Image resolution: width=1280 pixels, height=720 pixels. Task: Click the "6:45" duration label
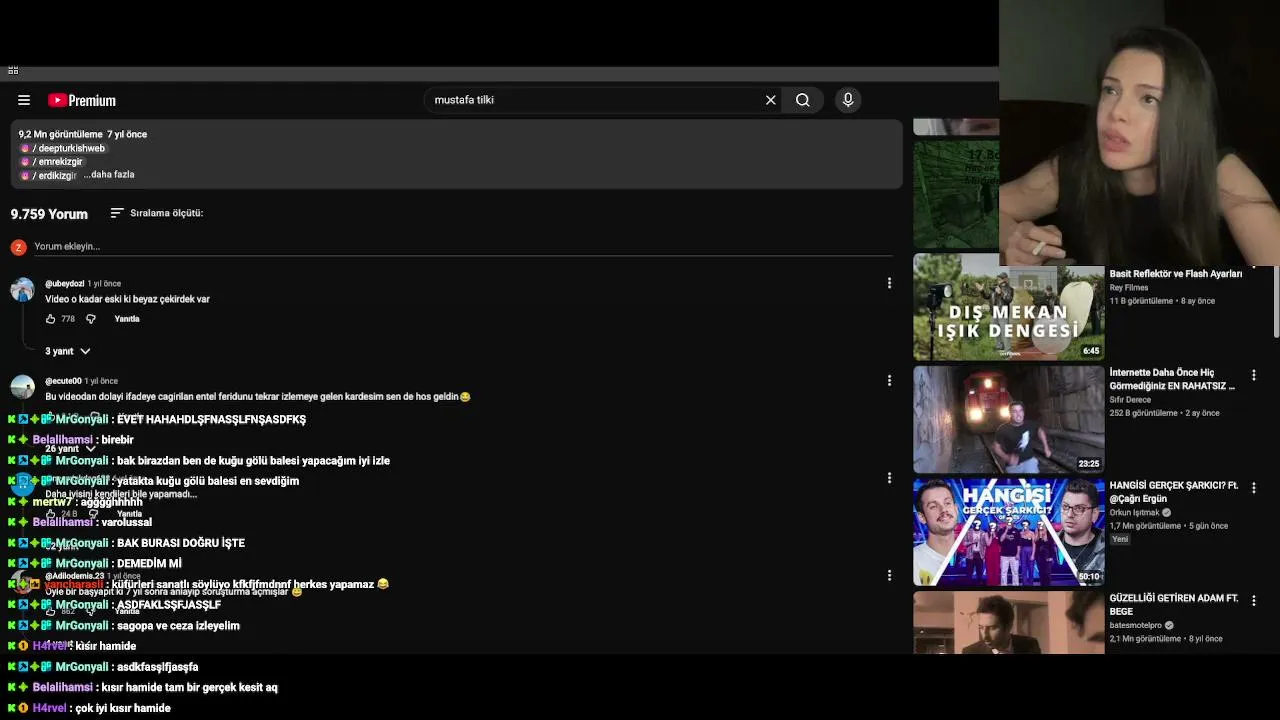[1091, 351]
